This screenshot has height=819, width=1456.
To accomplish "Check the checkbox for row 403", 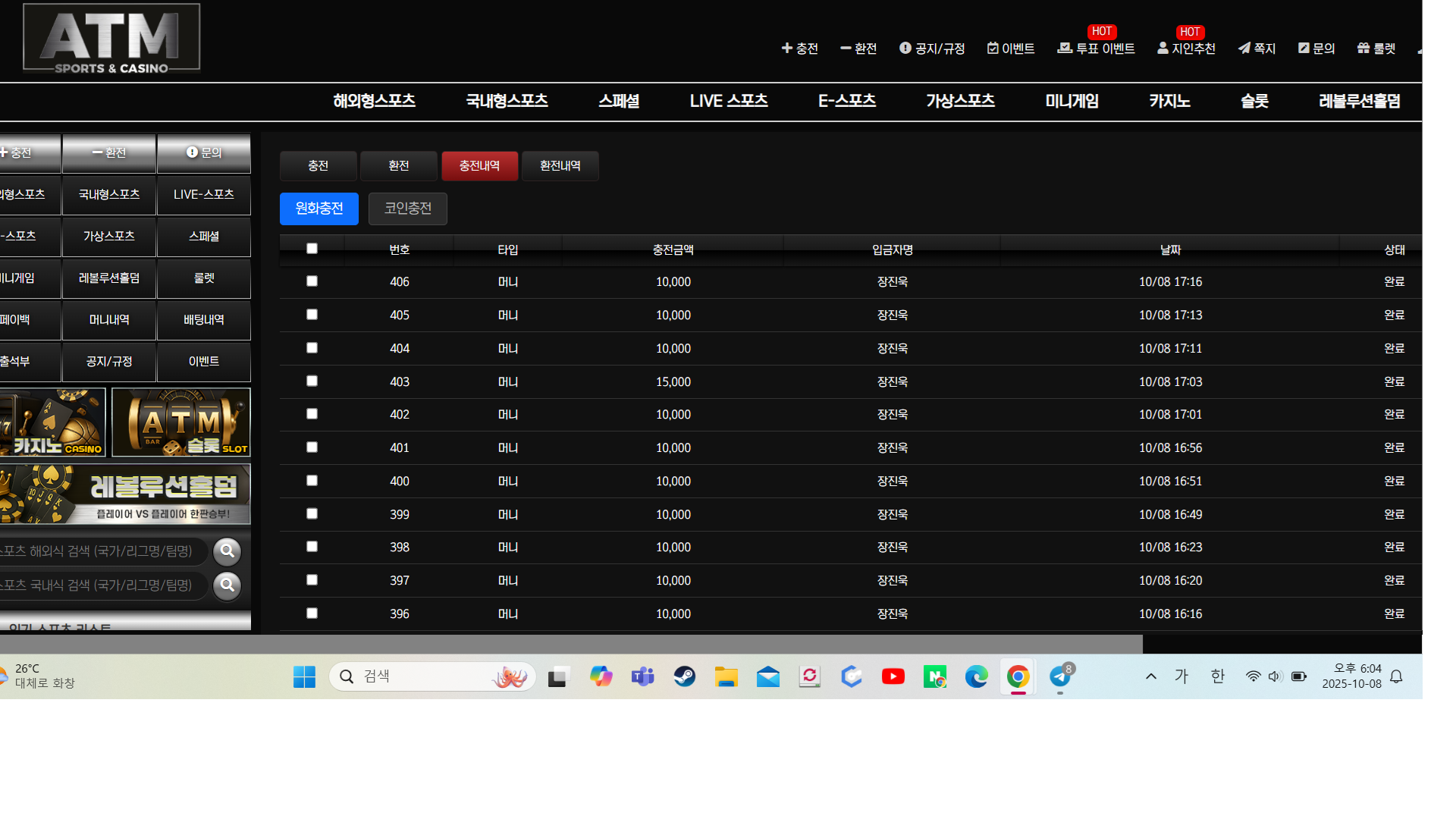I will [312, 381].
